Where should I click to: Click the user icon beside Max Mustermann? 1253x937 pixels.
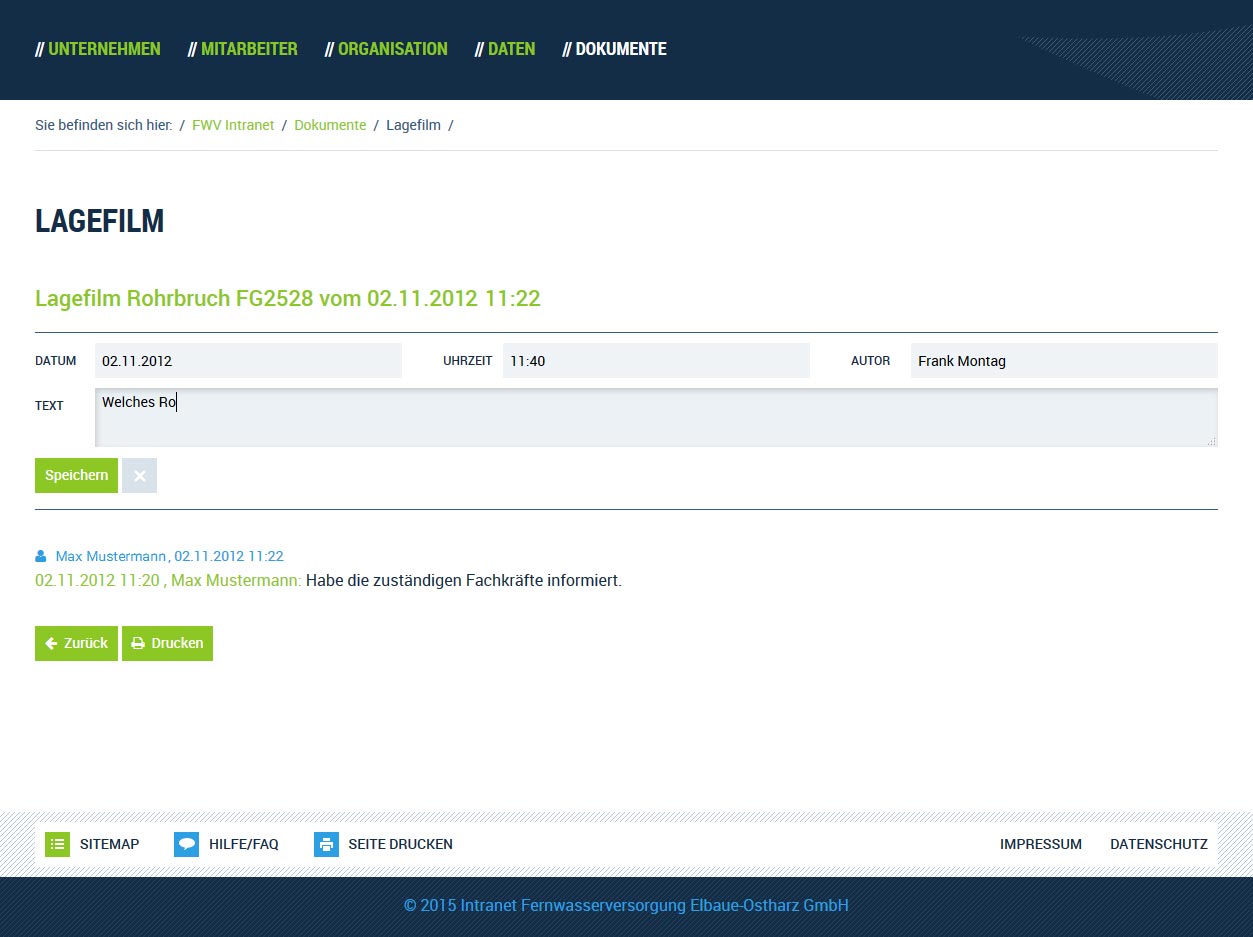[41, 556]
